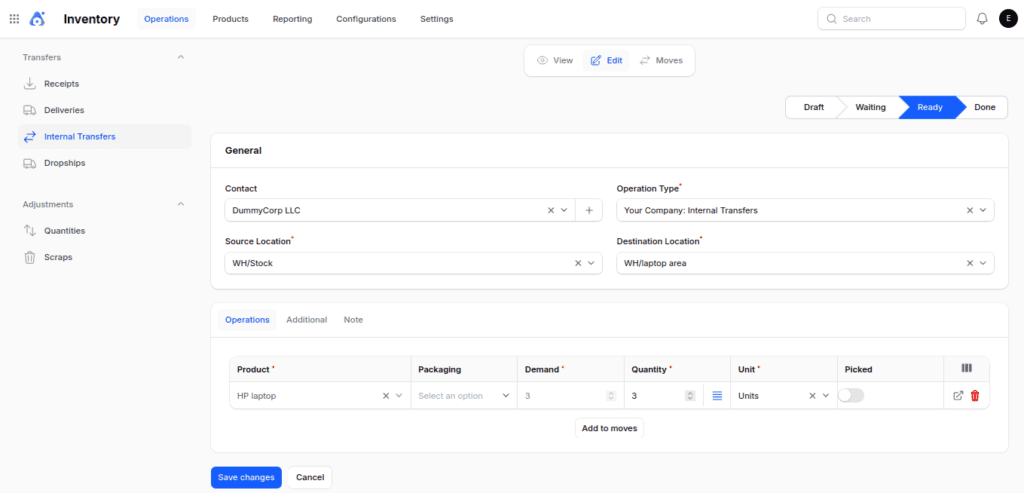Expand the Product dropdown arrow
1024x493 pixels.
click(399, 396)
